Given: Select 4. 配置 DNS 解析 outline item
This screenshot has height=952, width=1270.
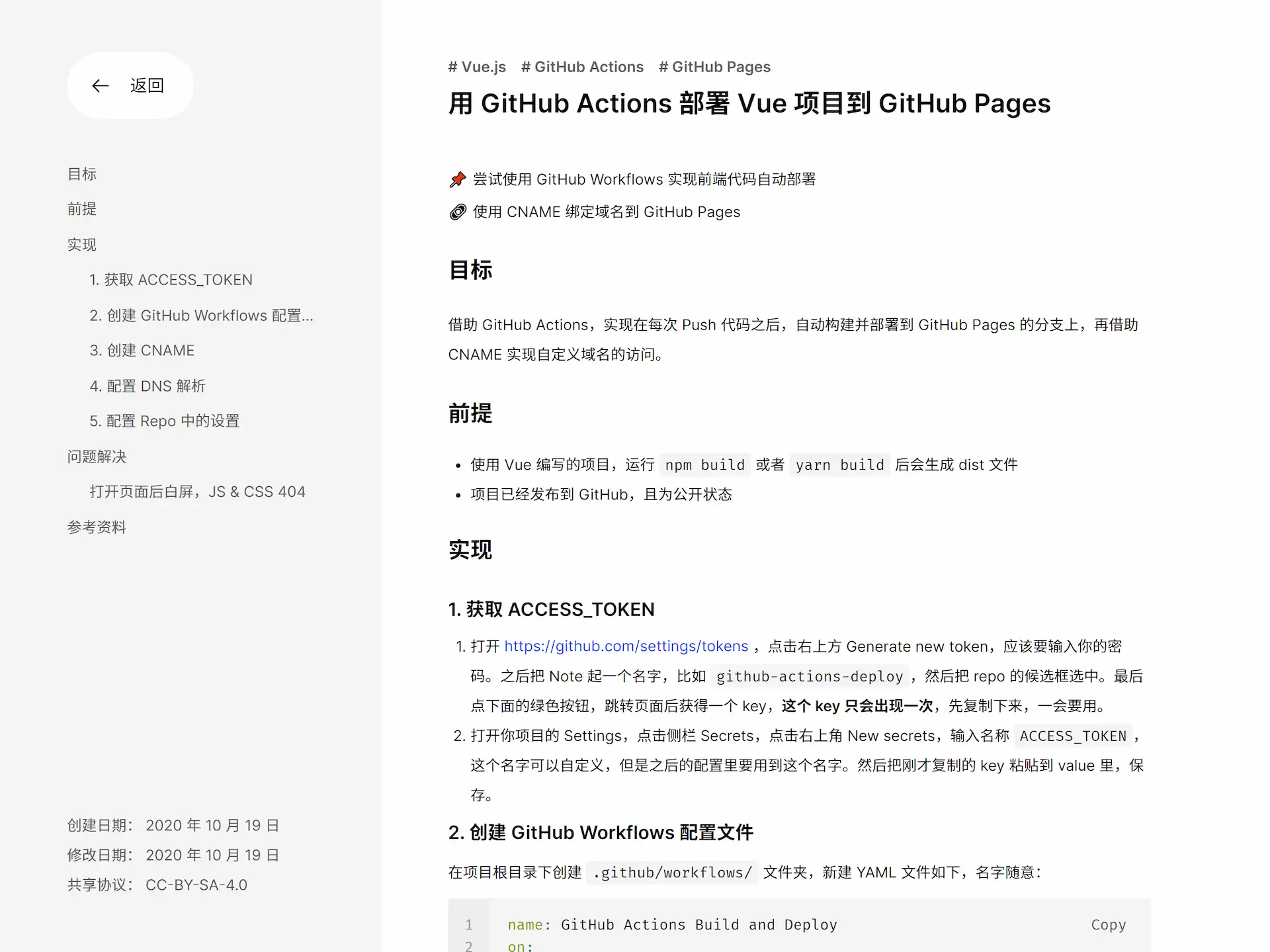Looking at the screenshot, I should pos(147,386).
